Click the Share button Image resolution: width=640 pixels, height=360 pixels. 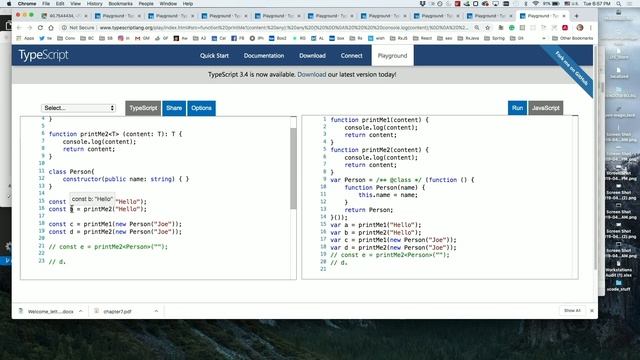point(174,108)
